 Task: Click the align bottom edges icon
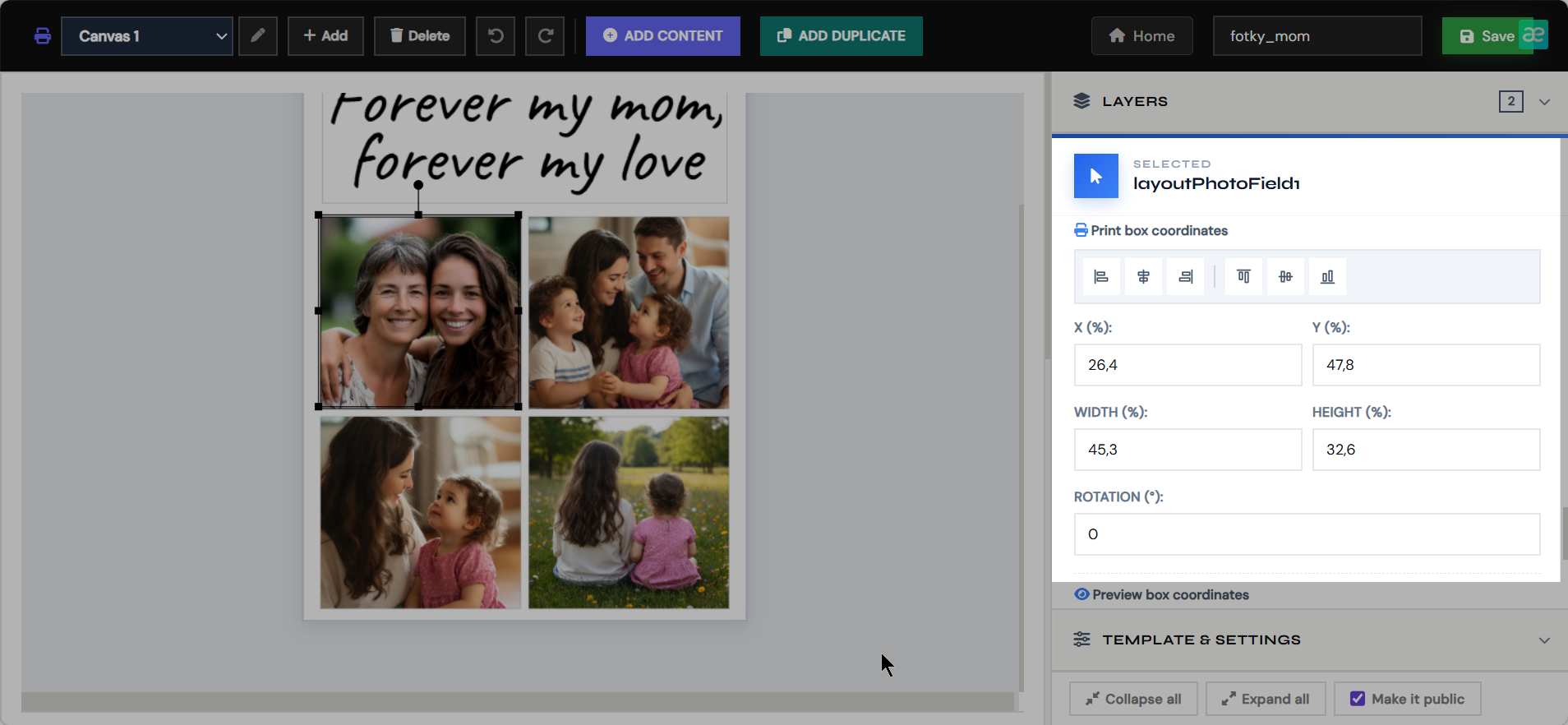1327,277
